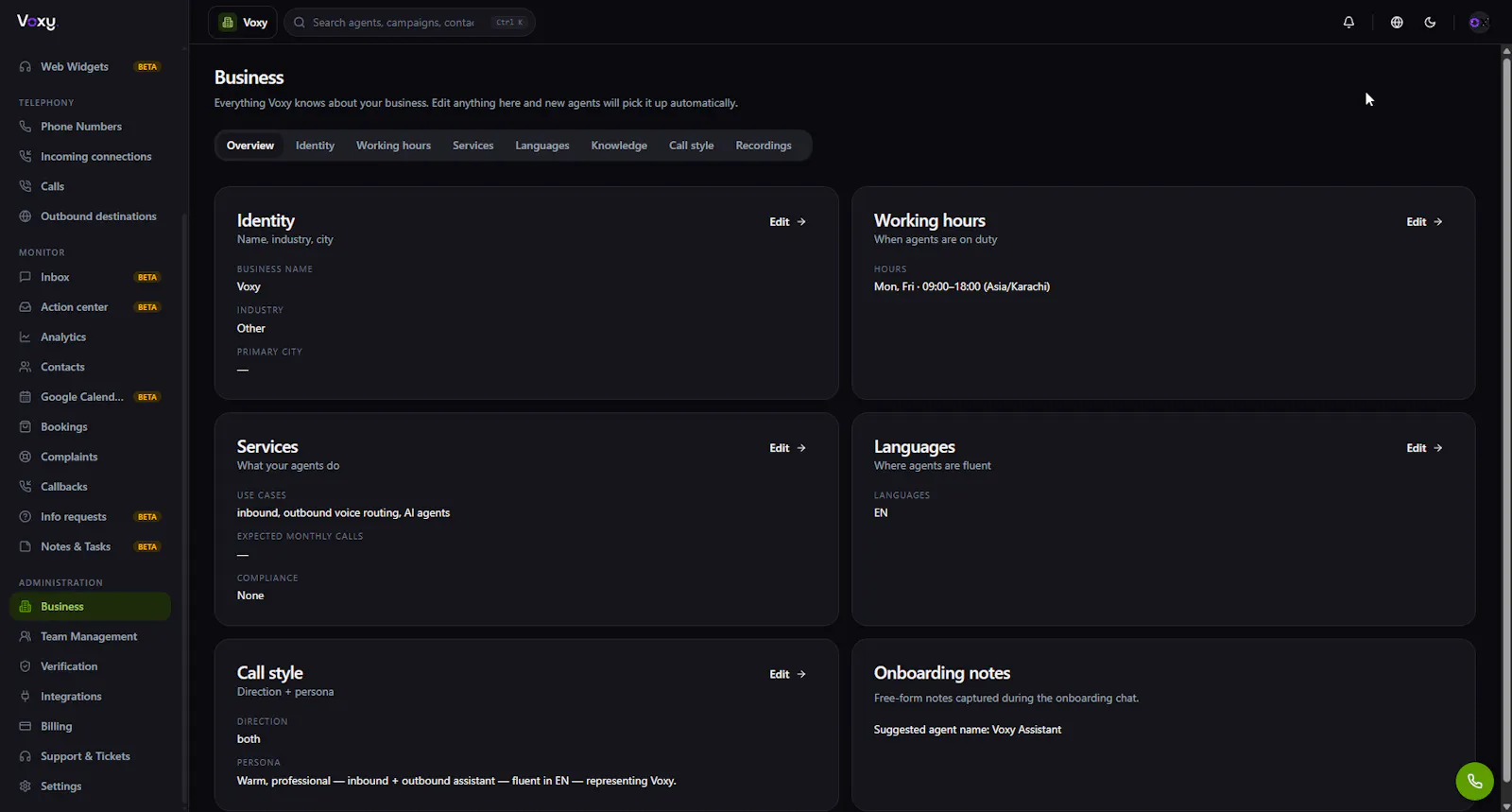
Task: Open the user avatar menu
Action: click(1479, 23)
